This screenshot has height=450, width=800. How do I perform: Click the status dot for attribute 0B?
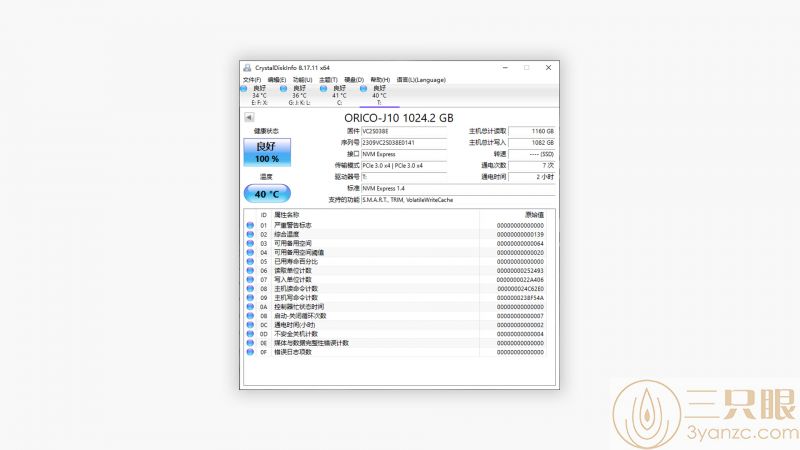coord(250,316)
